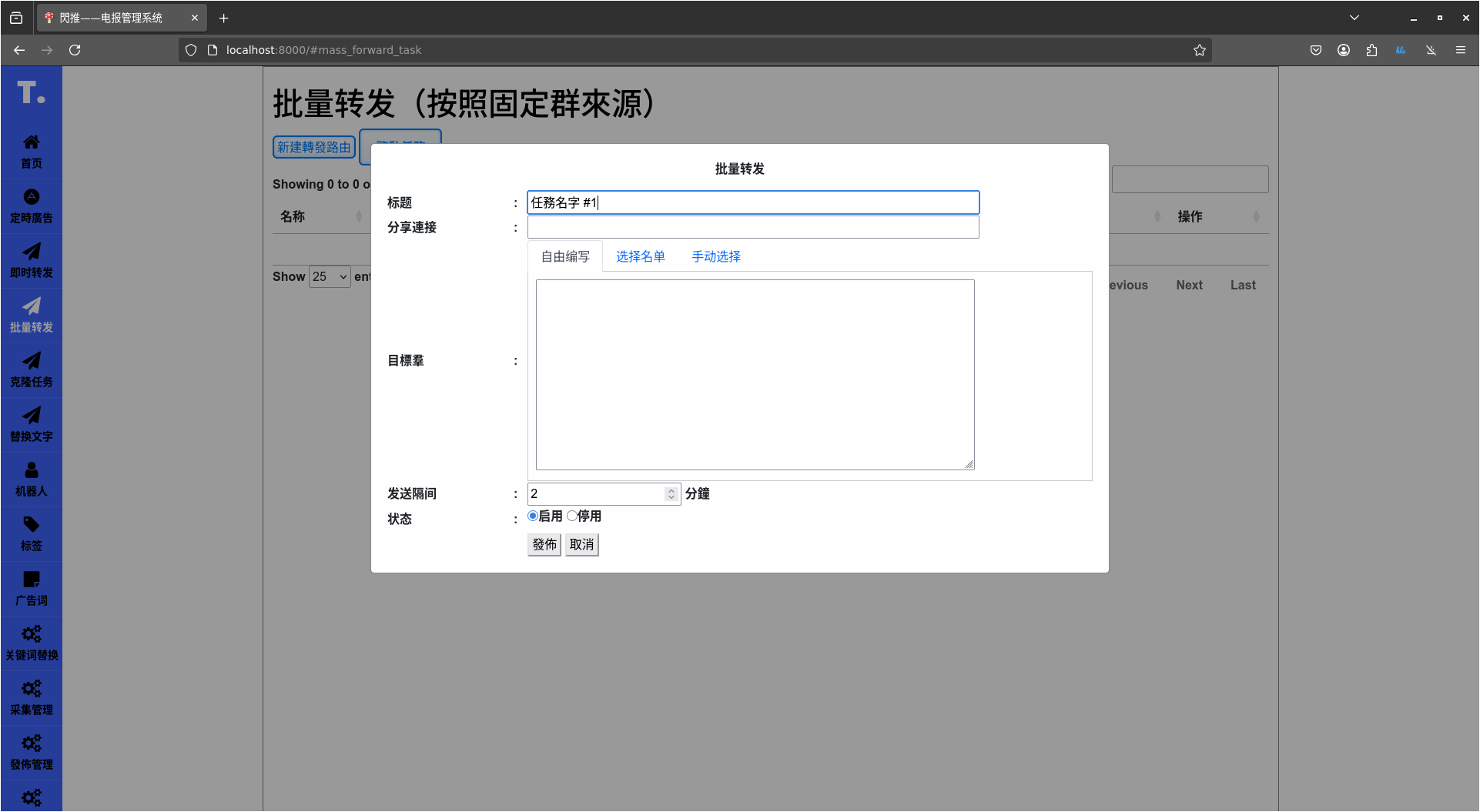
Task: Select the 停用 status option
Action: click(x=571, y=516)
